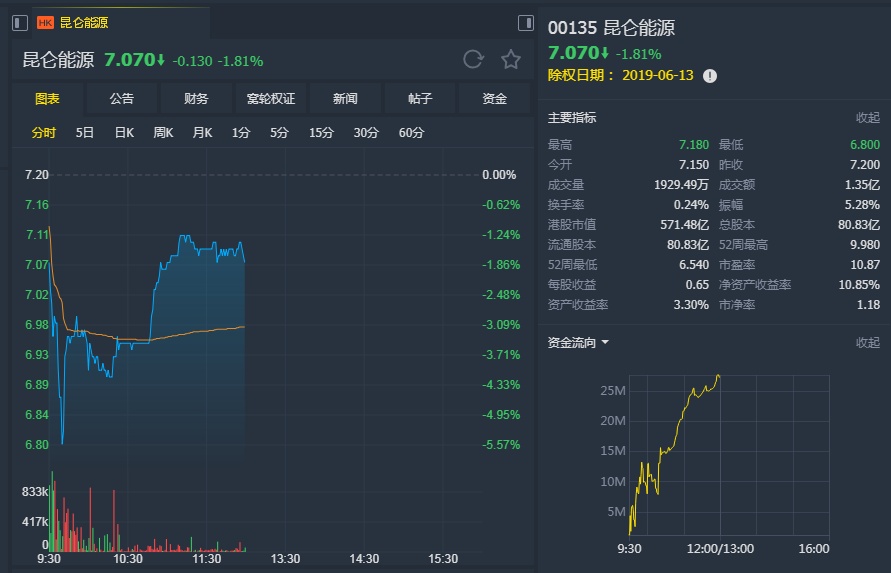The height and width of the screenshot is (573, 891).
Task: Open the 财务 tab
Action: tap(196, 99)
